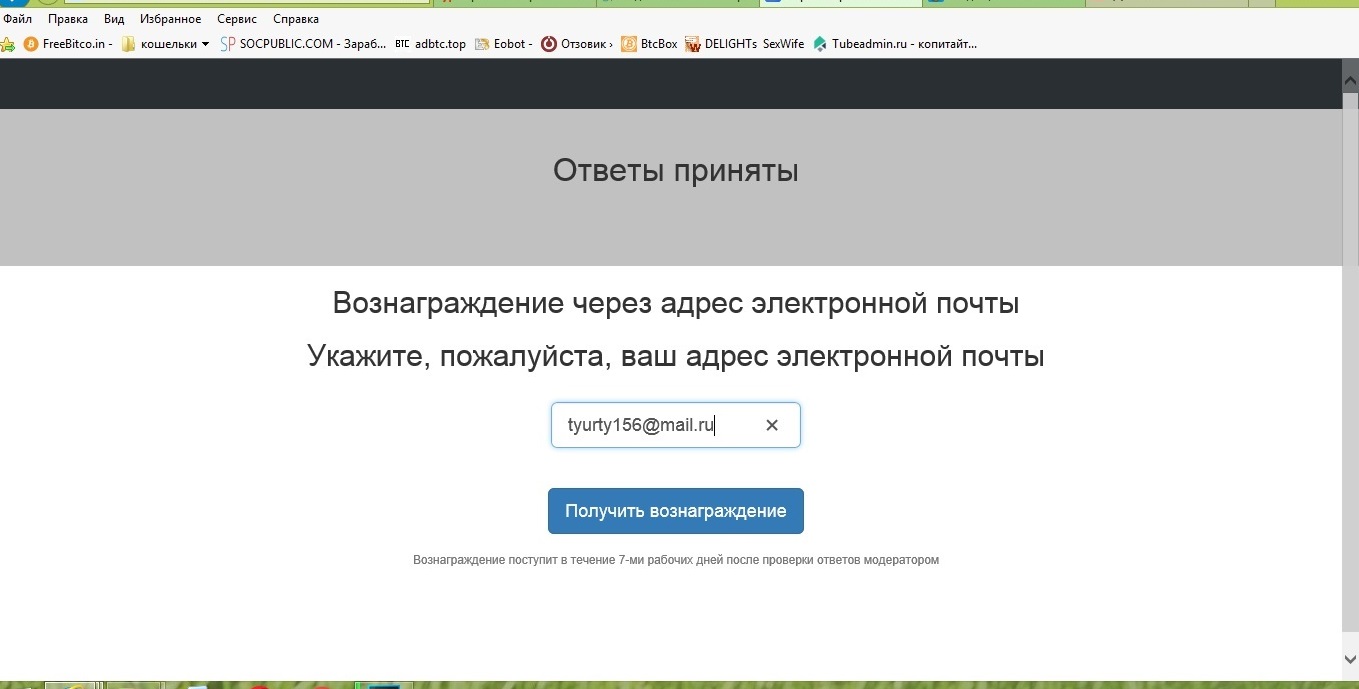Open the adbtc.top bookmark

432,44
